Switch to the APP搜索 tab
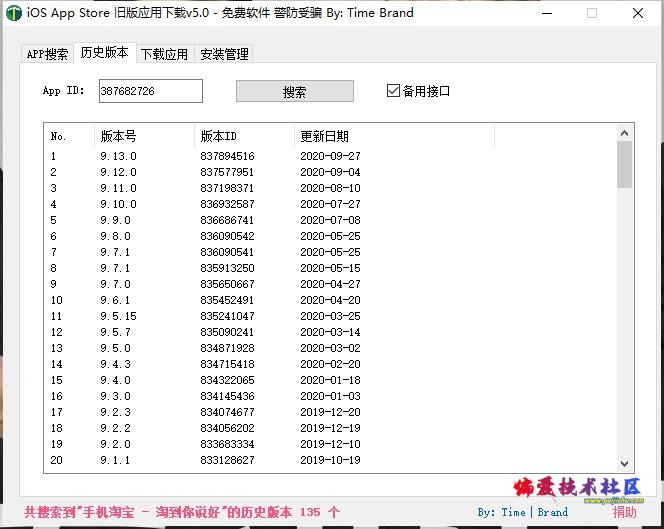This screenshot has width=664, height=529. click(47, 54)
